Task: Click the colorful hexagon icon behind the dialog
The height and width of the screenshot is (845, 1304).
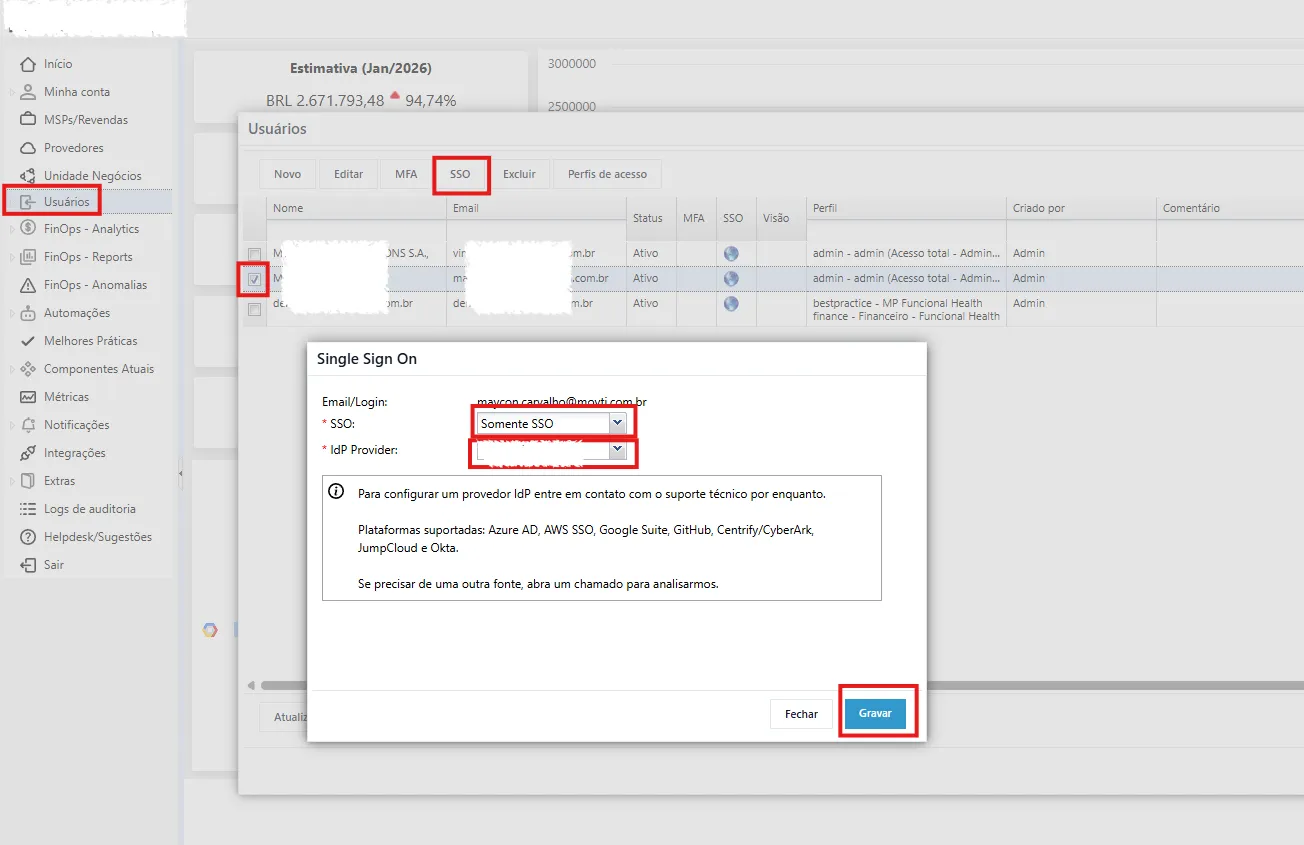Action: [210, 630]
